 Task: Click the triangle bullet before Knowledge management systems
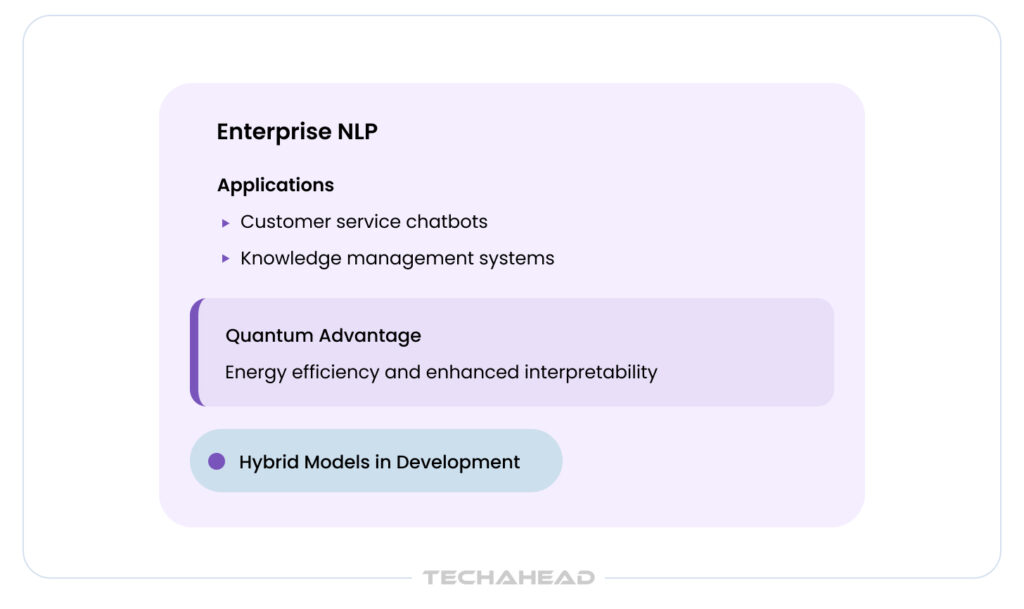click(x=226, y=258)
